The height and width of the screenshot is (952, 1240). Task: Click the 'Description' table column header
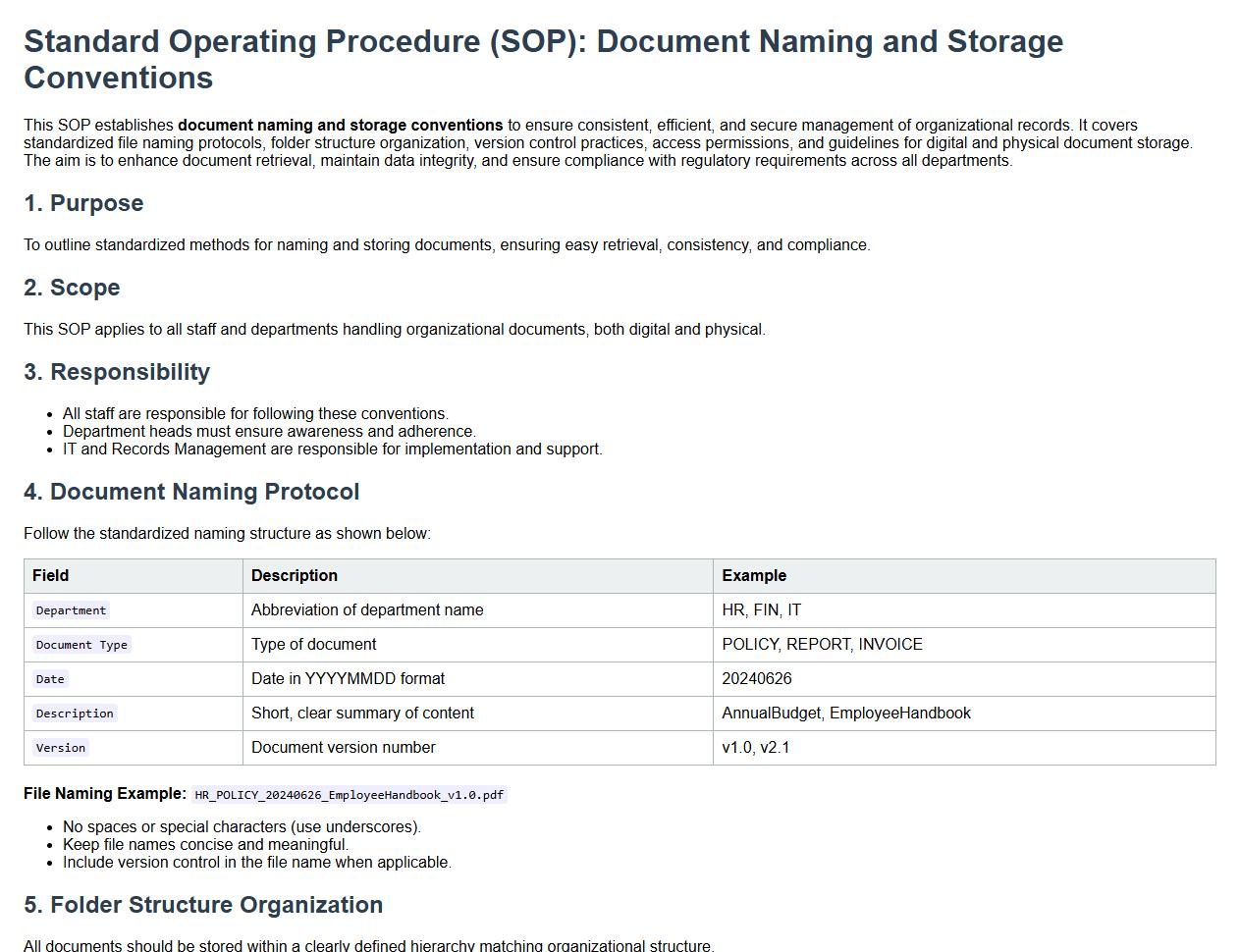pyautogui.click(x=295, y=576)
